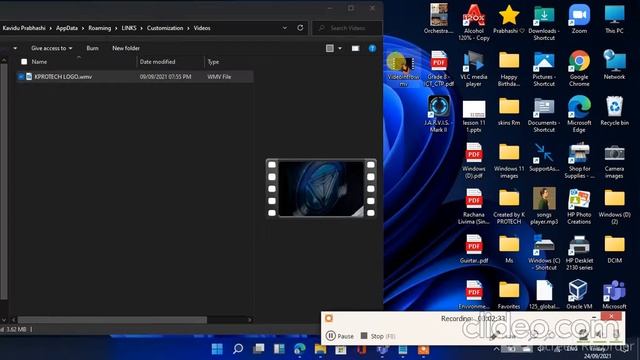Open songs player.mp3 file

point(544,206)
